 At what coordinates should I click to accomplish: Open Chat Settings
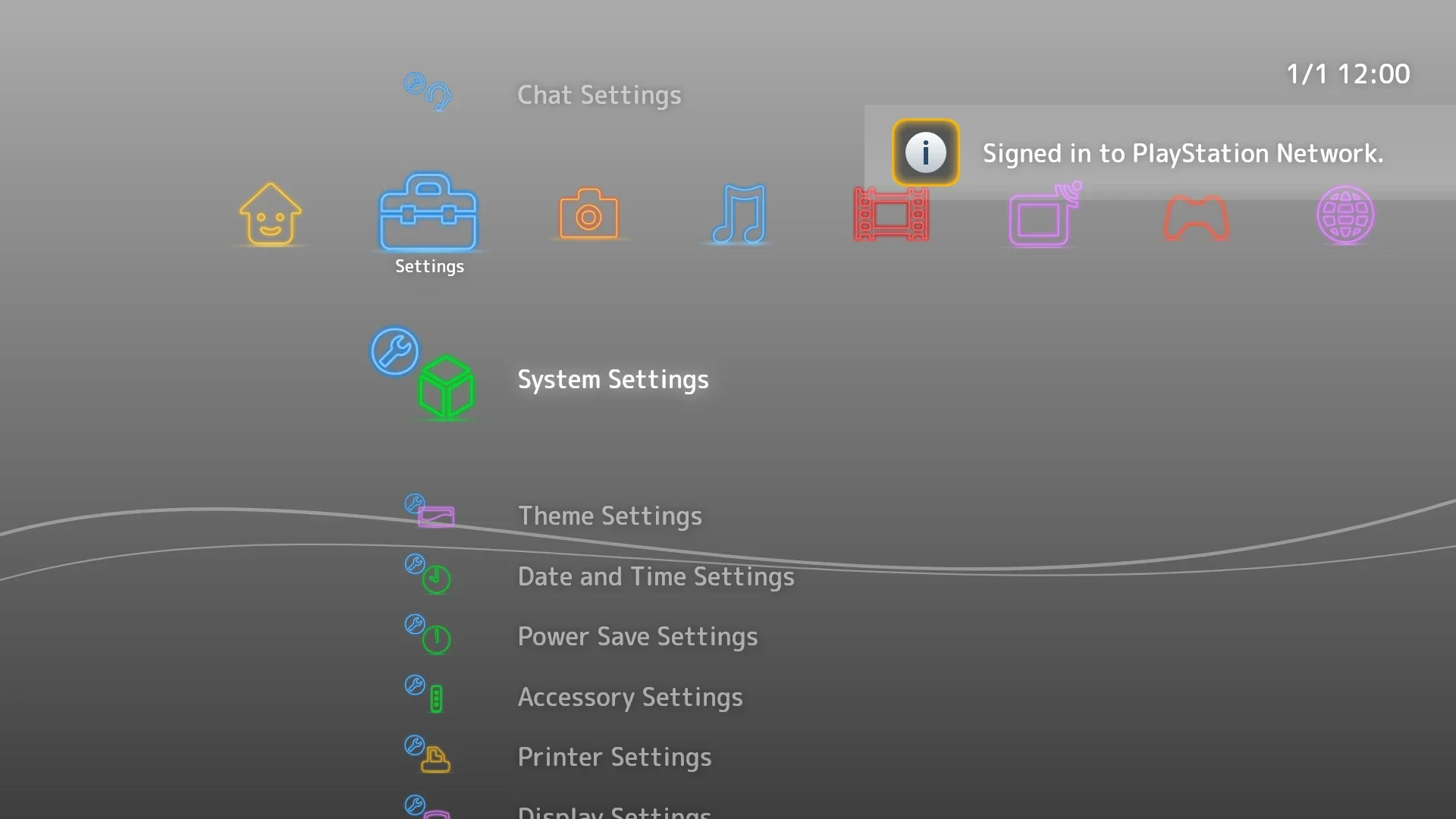click(x=599, y=96)
